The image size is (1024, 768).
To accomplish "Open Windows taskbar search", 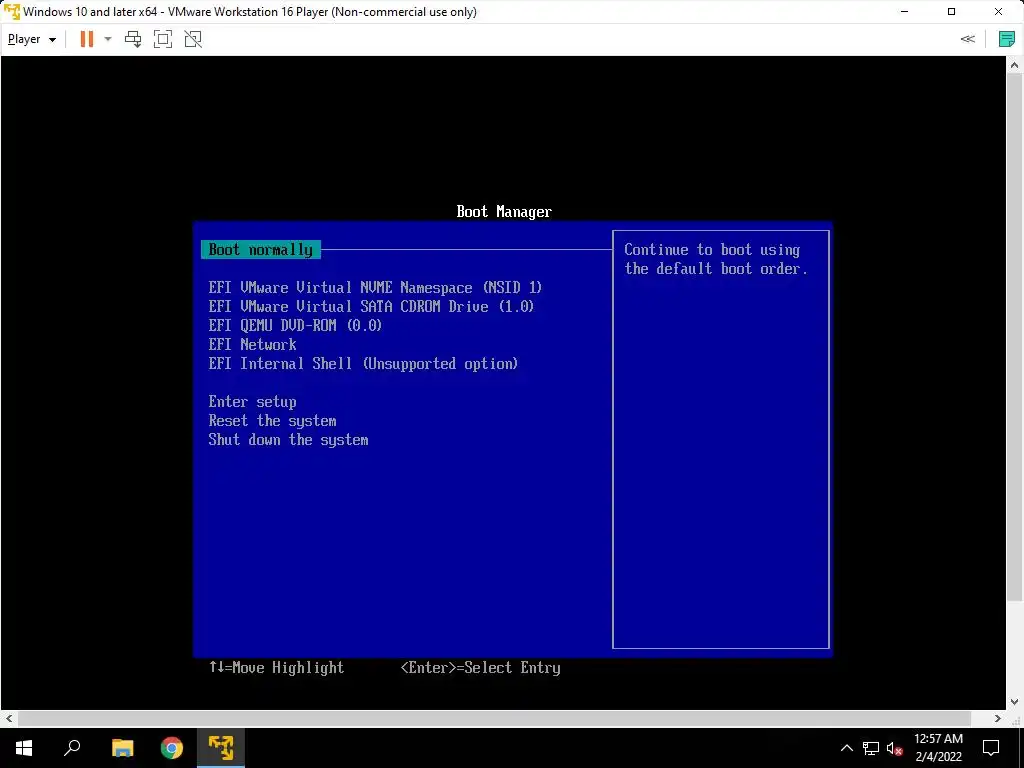I will coord(72,748).
